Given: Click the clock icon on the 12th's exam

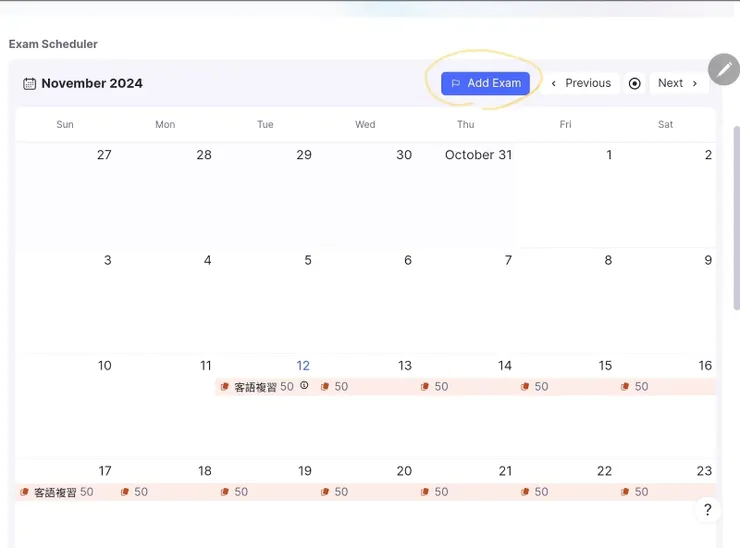Looking at the screenshot, I should tap(304, 385).
